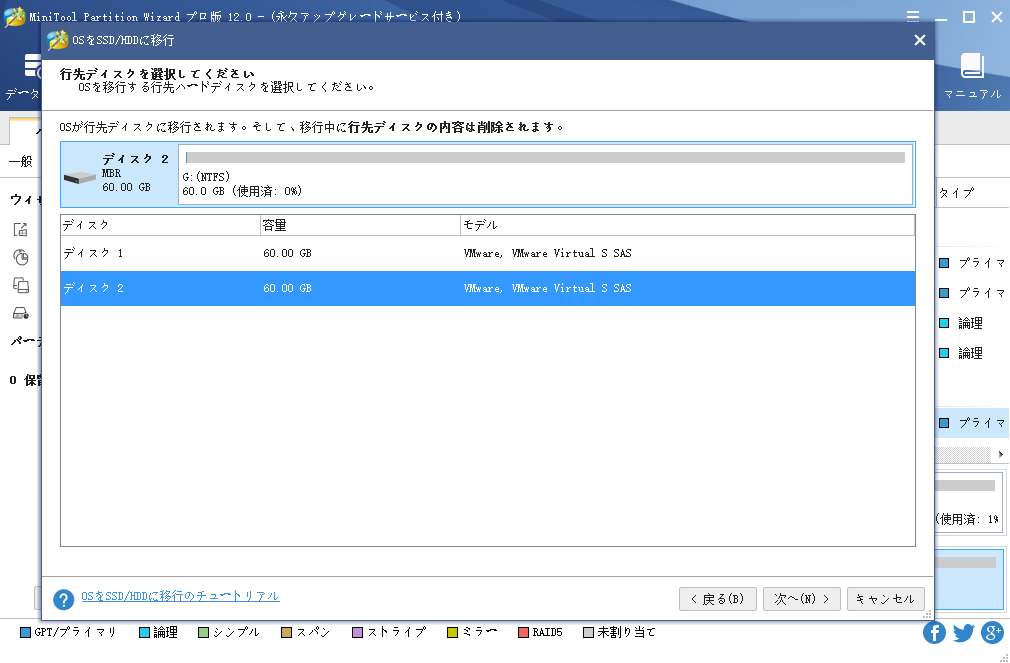Click the drive-shaped partition recovery wizard icon

[x=21, y=314]
